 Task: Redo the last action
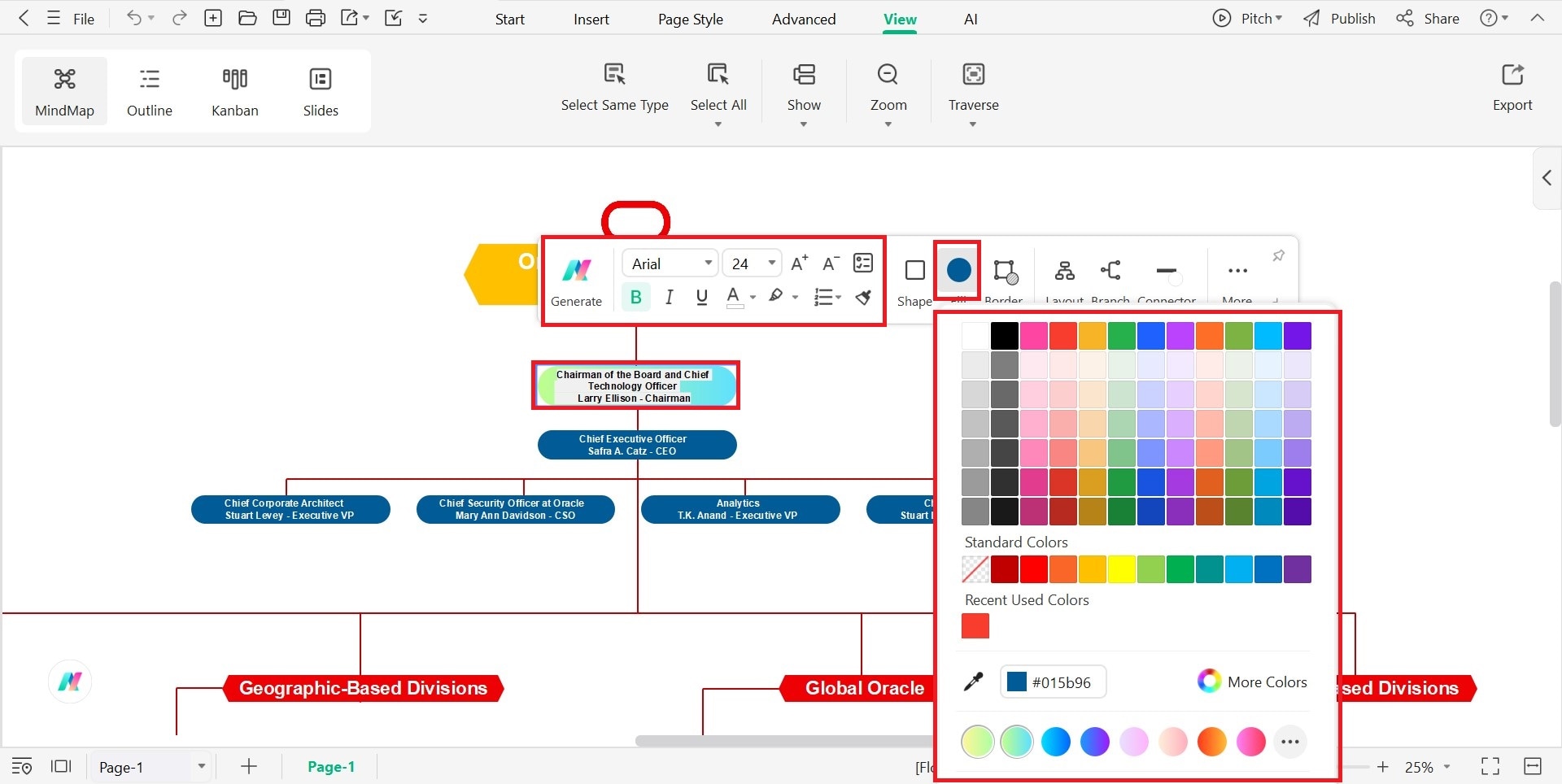click(179, 18)
